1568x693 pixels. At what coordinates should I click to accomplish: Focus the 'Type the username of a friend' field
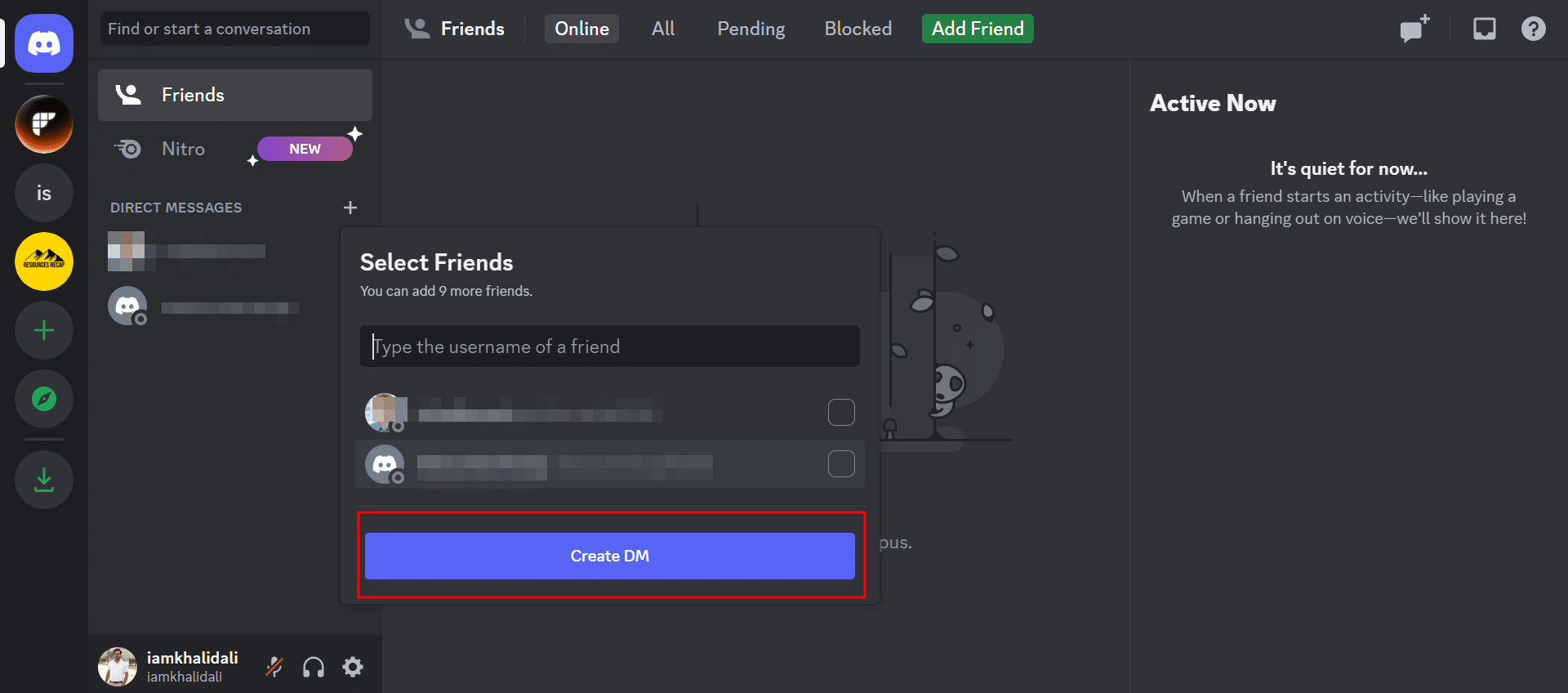609,346
